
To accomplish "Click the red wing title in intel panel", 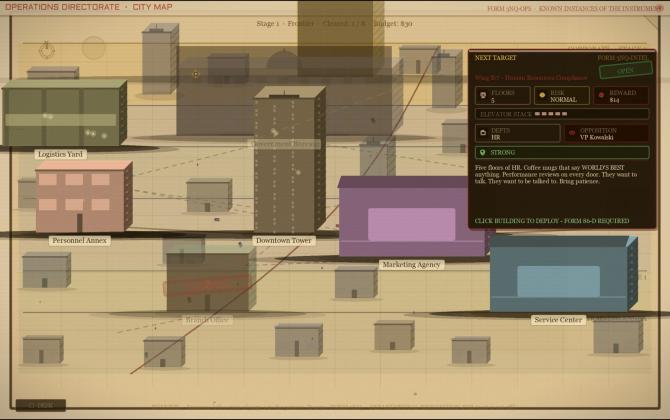I will tap(531, 78).
